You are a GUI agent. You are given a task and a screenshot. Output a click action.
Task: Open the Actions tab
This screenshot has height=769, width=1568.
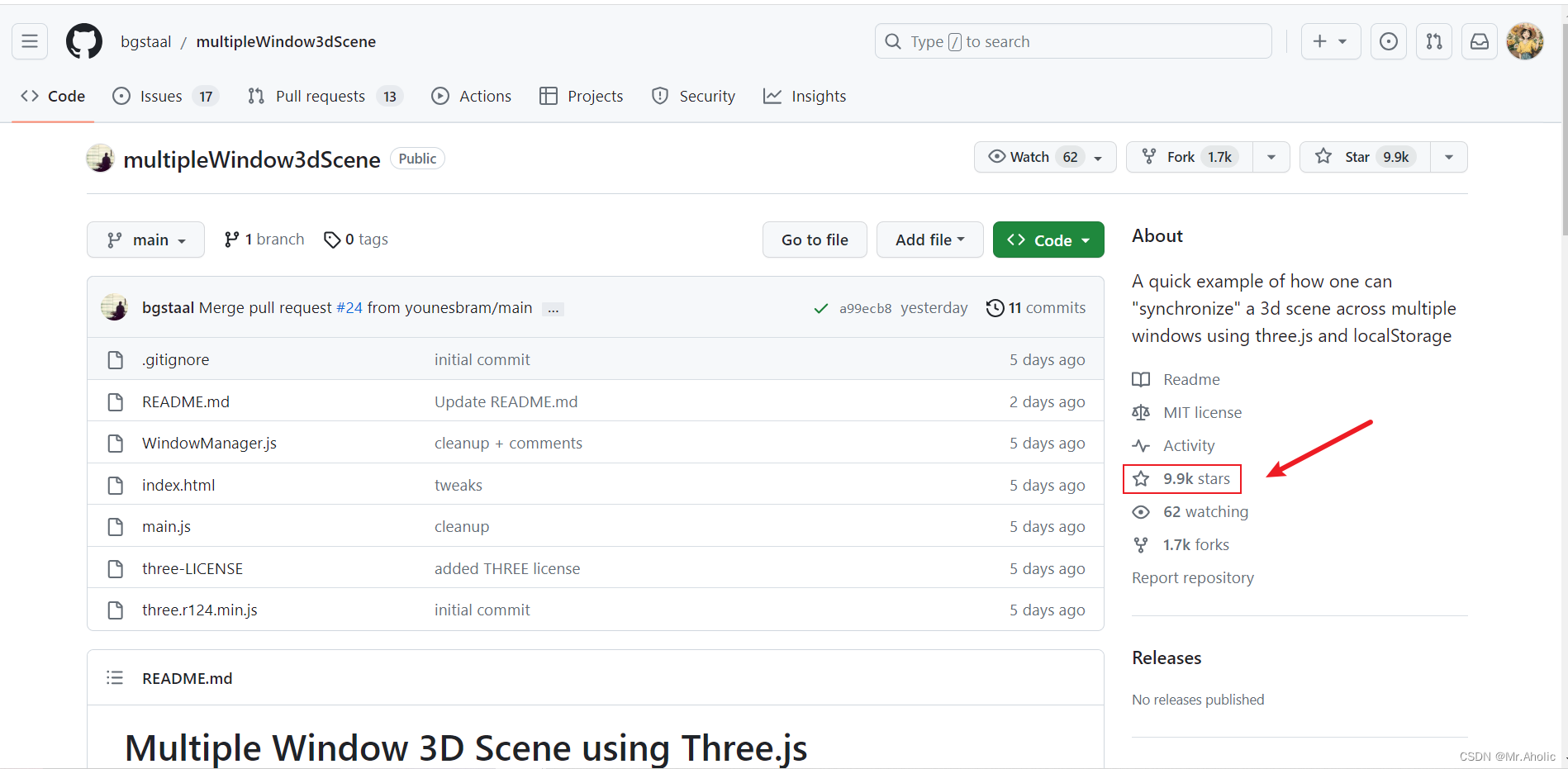point(472,96)
